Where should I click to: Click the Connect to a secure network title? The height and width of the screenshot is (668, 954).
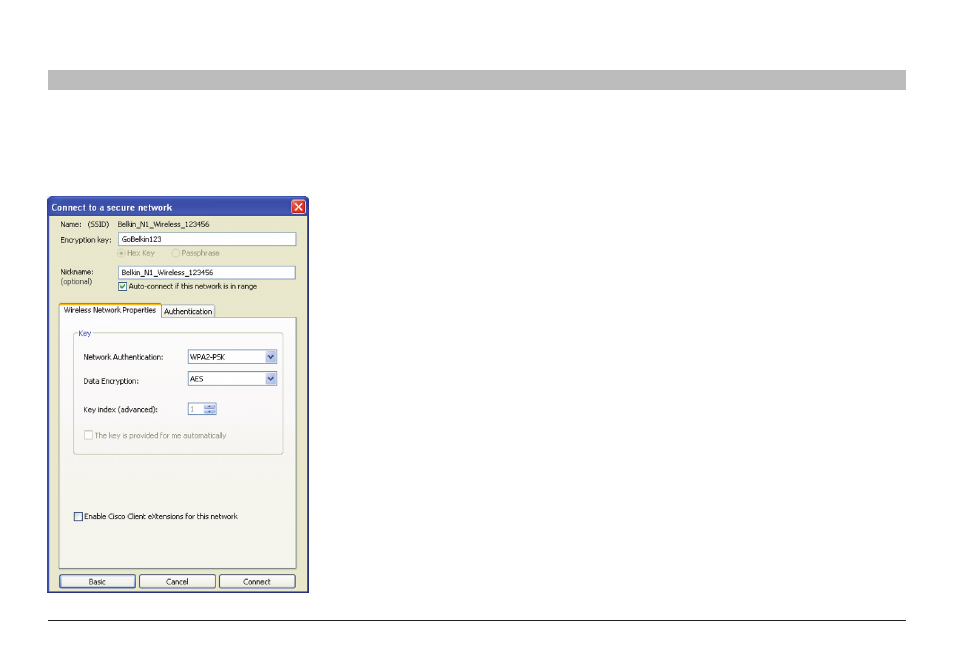coord(112,207)
